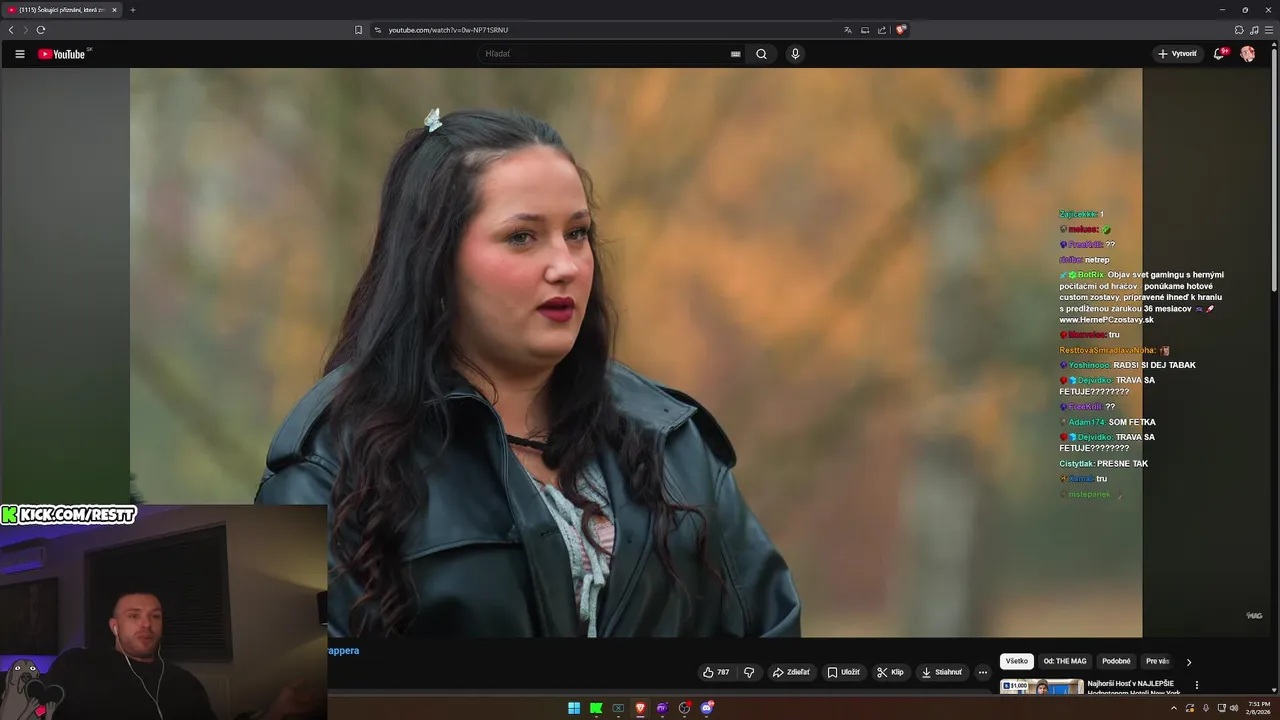Open the Brave Shields lion icon
The height and width of the screenshot is (720, 1280).
901,30
